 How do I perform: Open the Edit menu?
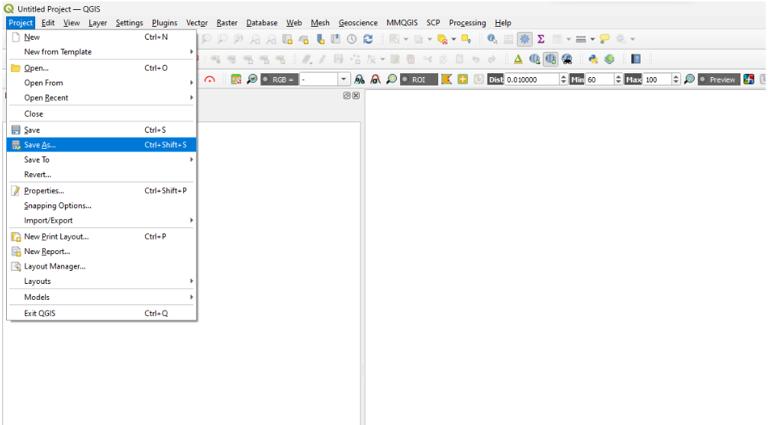48,23
